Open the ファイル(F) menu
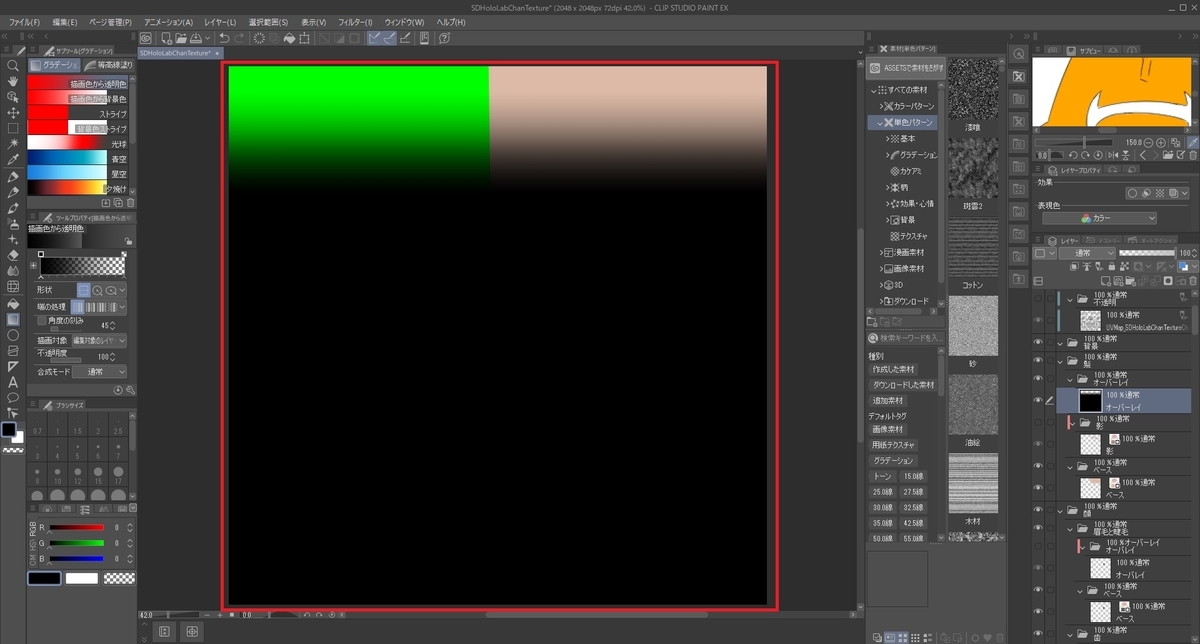 point(24,22)
